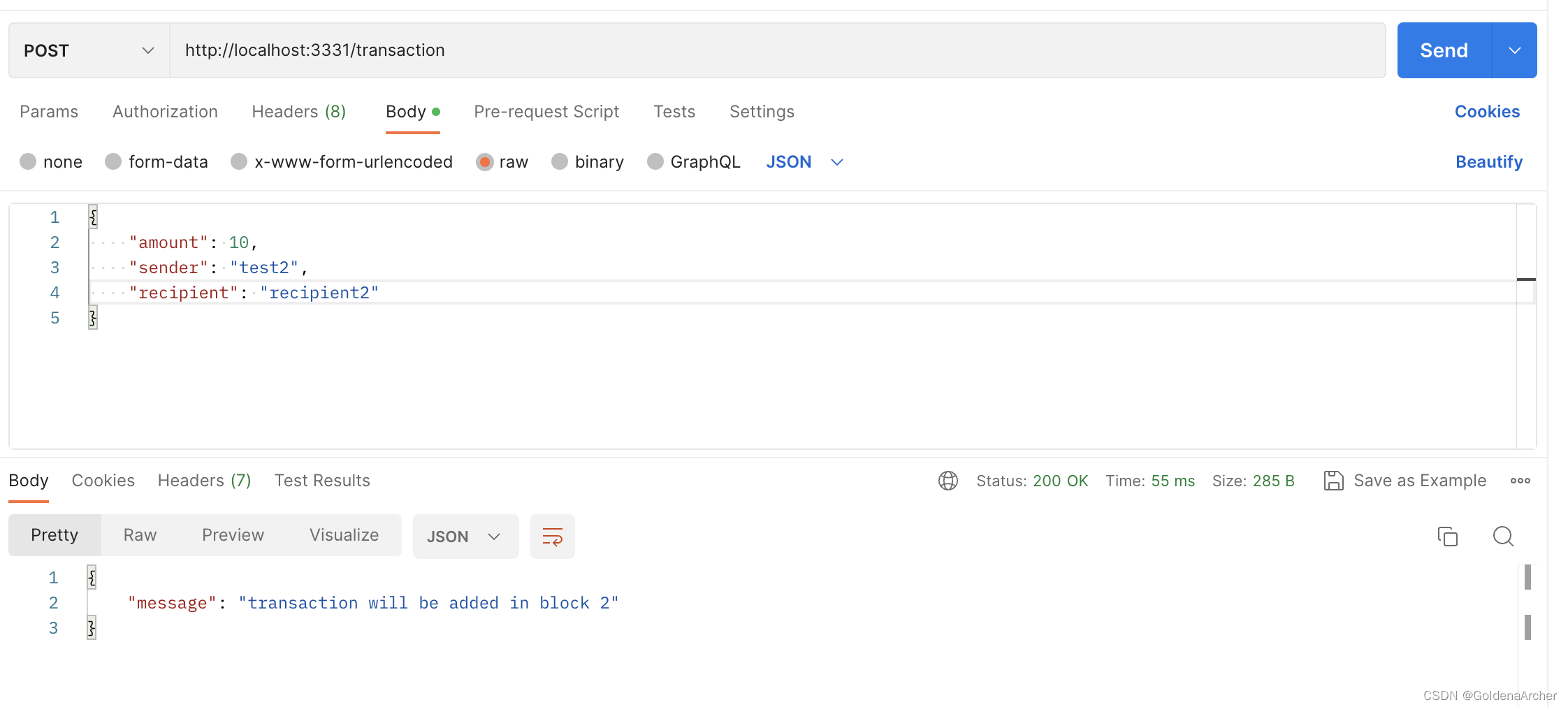Switch response view to Preview
This screenshot has width=1568, height=707.
(x=233, y=535)
